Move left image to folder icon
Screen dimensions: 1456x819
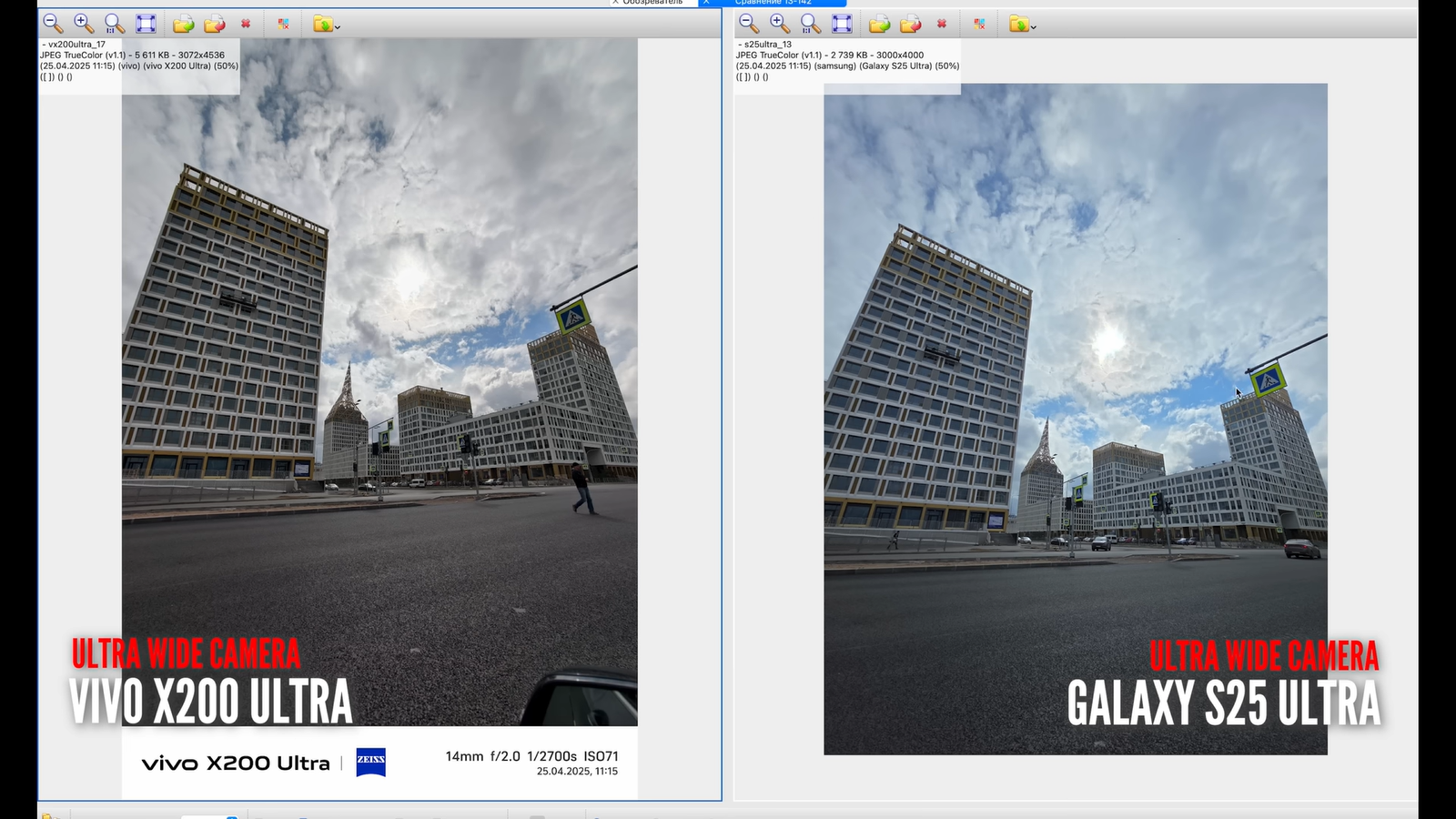click(215, 24)
